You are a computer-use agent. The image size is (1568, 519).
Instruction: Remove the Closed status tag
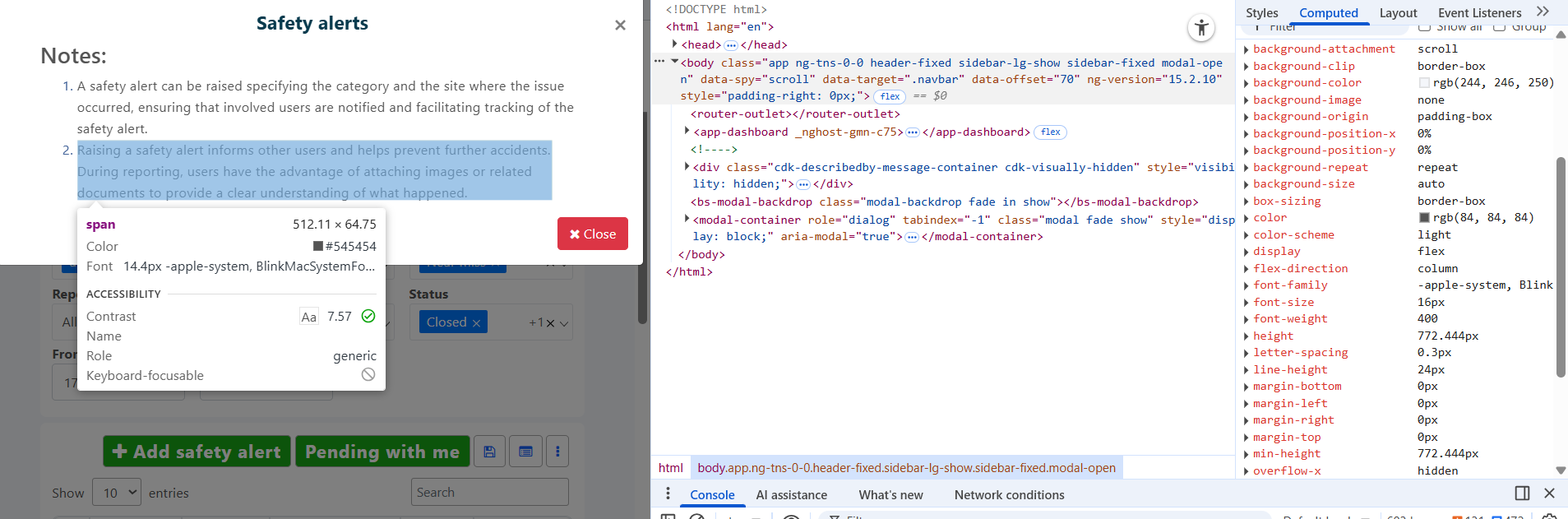click(x=476, y=323)
